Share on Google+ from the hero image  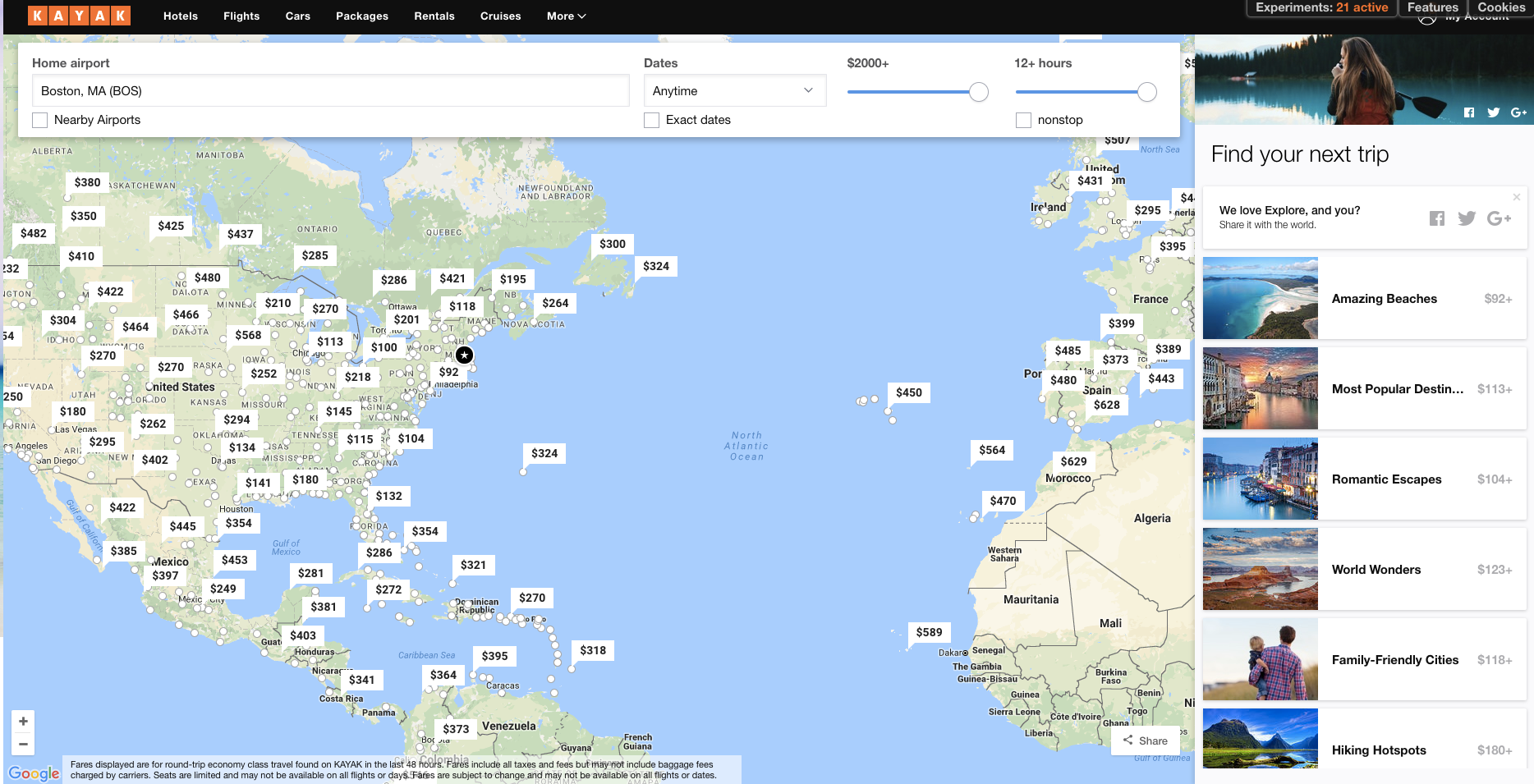coord(1518,112)
